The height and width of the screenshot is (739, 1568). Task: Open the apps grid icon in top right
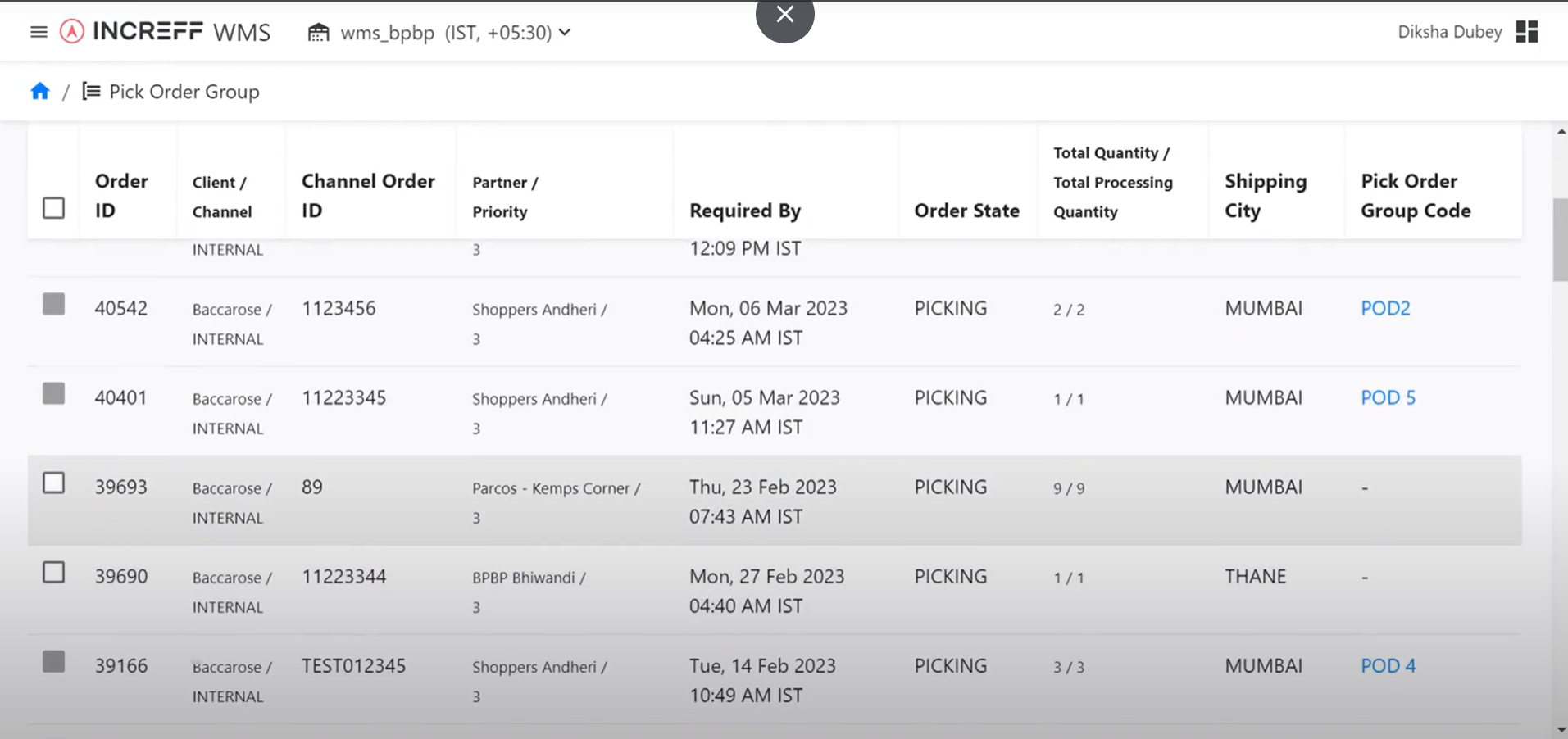point(1528,31)
